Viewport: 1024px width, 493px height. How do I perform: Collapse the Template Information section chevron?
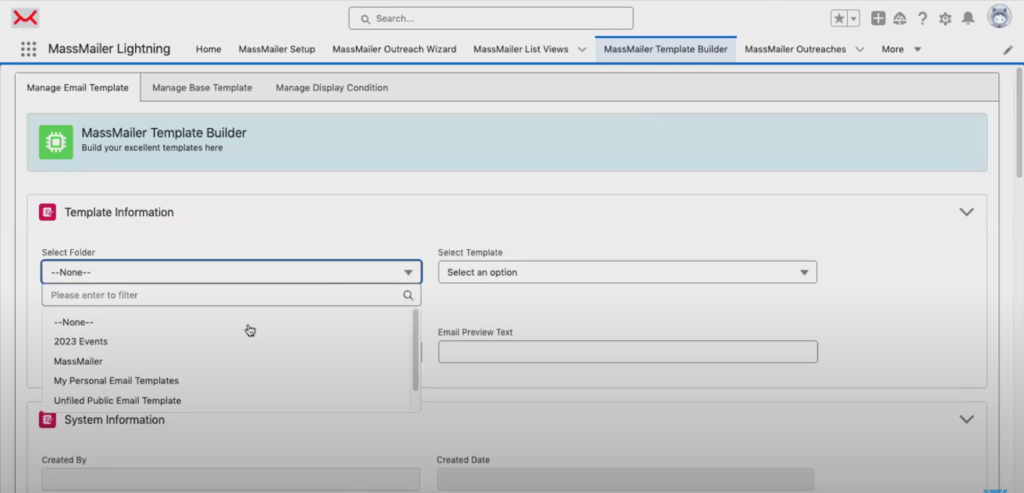click(x=967, y=212)
